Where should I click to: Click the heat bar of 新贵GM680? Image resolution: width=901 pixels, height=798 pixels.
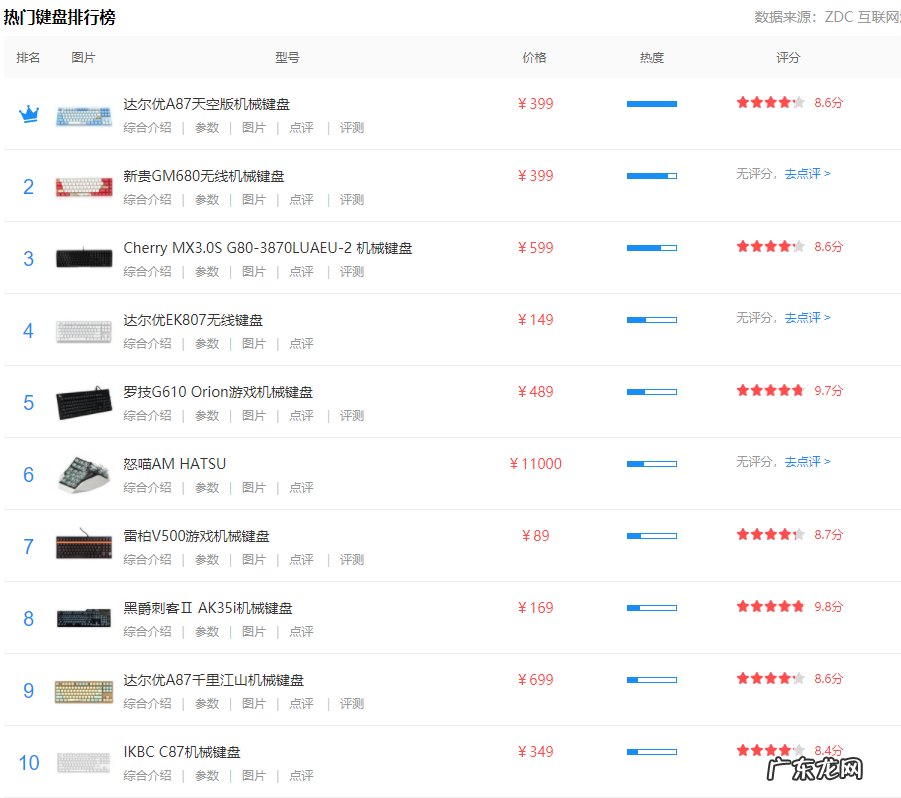point(651,175)
